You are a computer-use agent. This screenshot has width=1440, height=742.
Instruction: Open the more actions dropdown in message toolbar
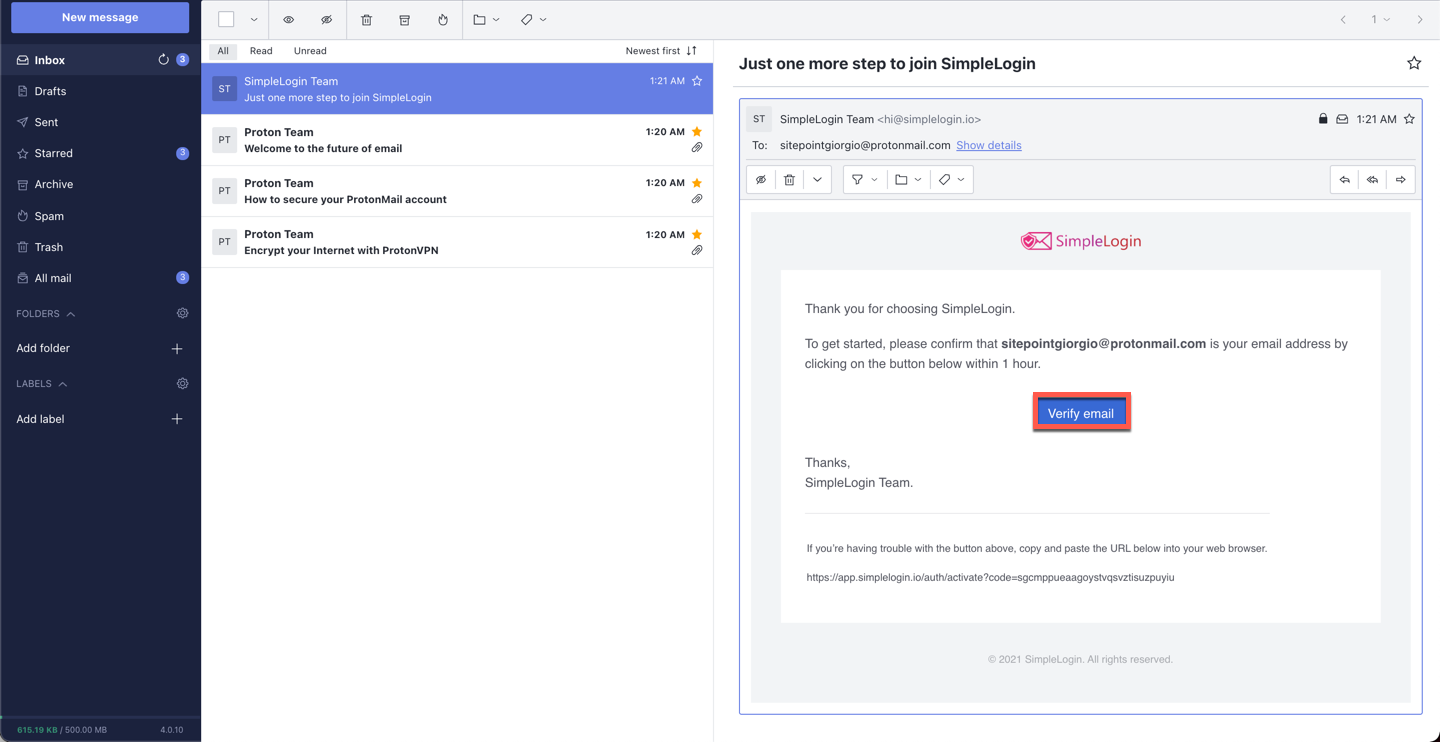[817, 180]
